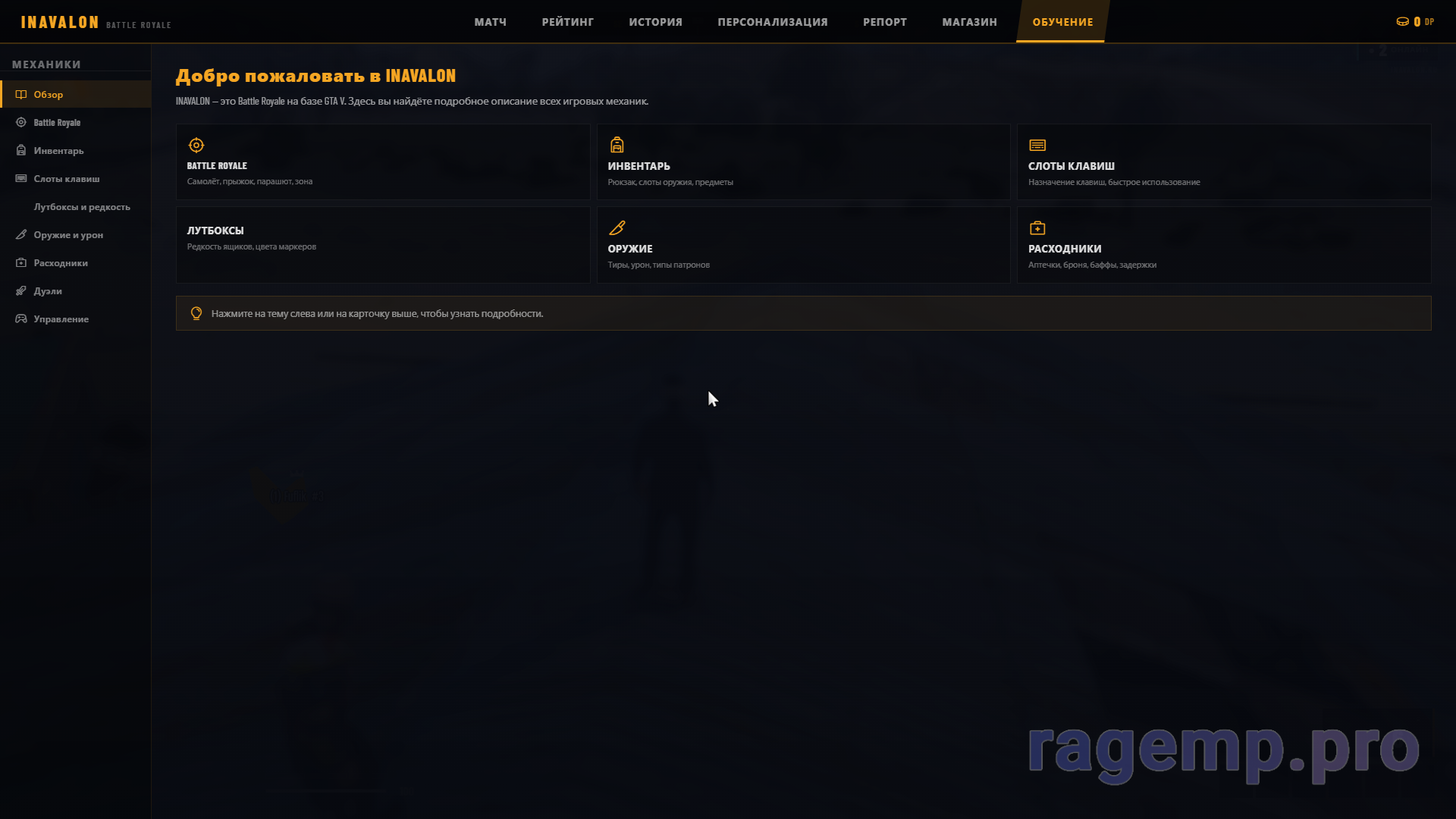1456x819 pixels.
Task: Open the РЕЙТИНГ tab
Action: pyautogui.click(x=567, y=22)
